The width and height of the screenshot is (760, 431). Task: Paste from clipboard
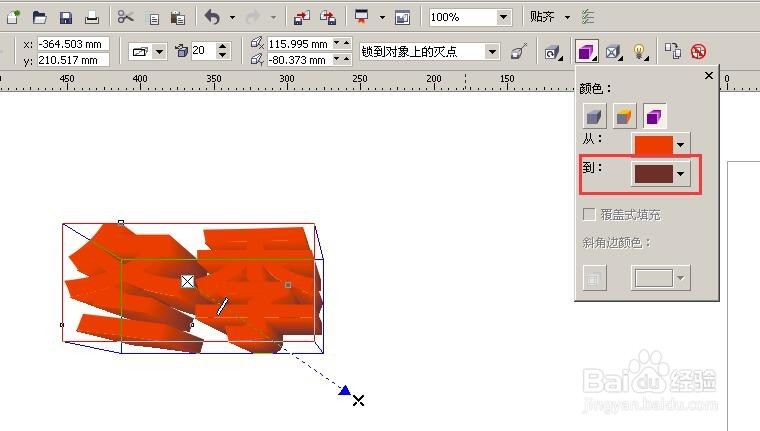click(178, 18)
